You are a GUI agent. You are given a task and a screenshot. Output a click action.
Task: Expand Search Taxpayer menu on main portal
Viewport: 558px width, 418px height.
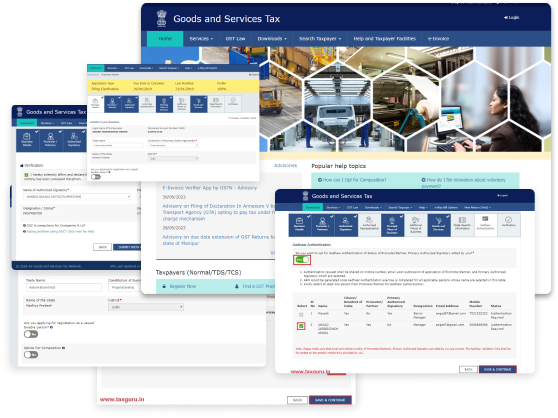pos(320,39)
